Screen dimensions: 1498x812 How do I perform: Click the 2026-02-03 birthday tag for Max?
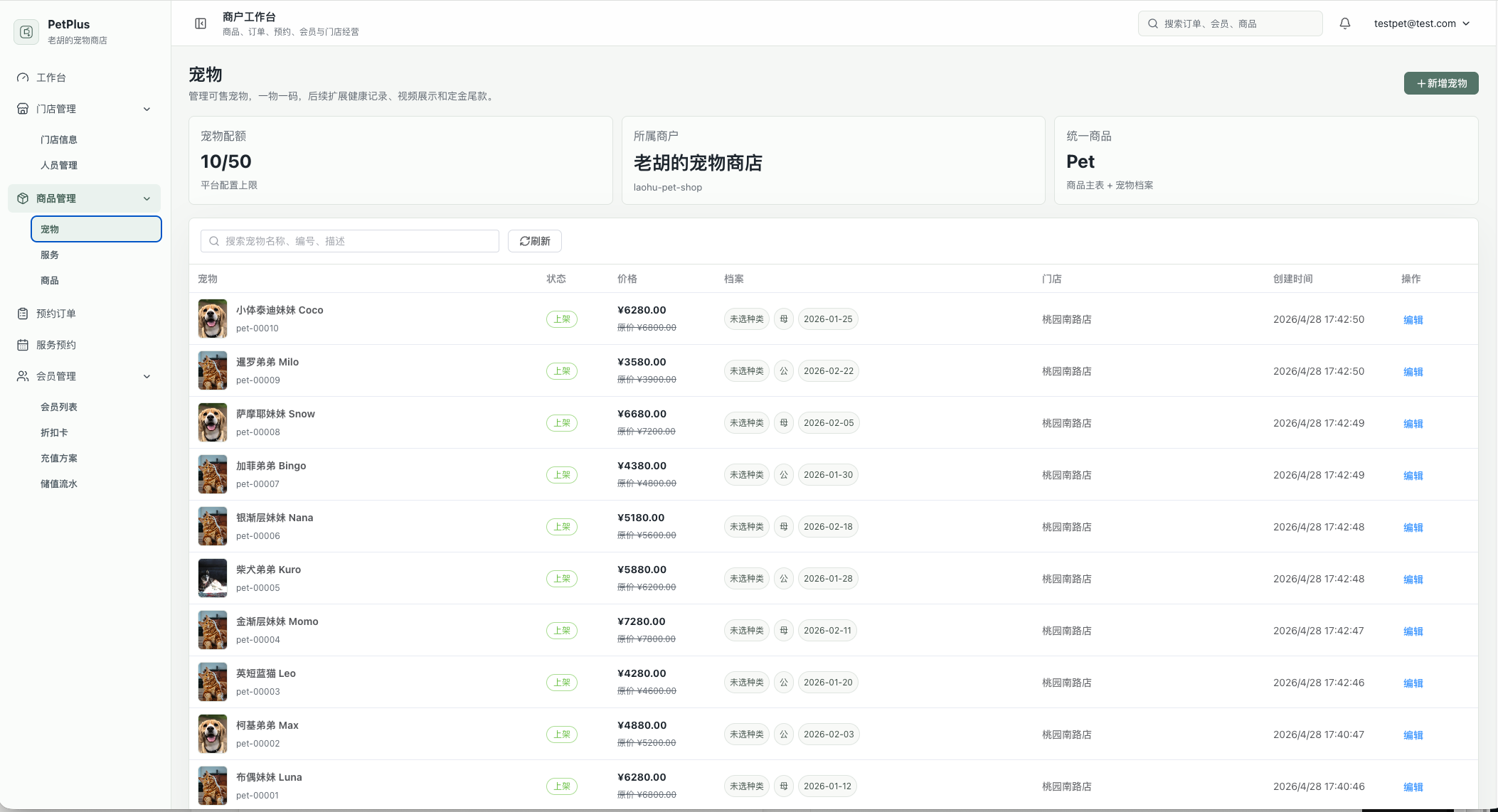point(829,734)
